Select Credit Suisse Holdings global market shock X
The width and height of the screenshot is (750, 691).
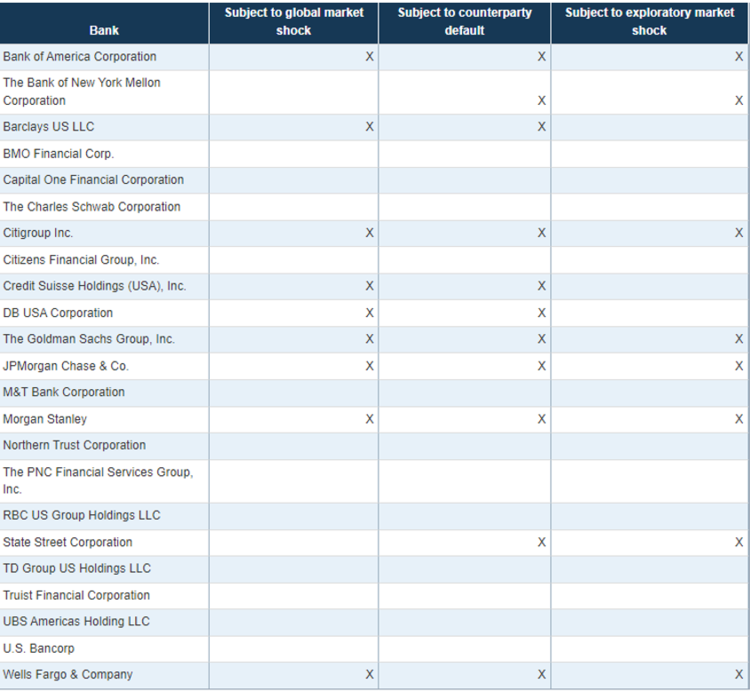tap(370, 286)
